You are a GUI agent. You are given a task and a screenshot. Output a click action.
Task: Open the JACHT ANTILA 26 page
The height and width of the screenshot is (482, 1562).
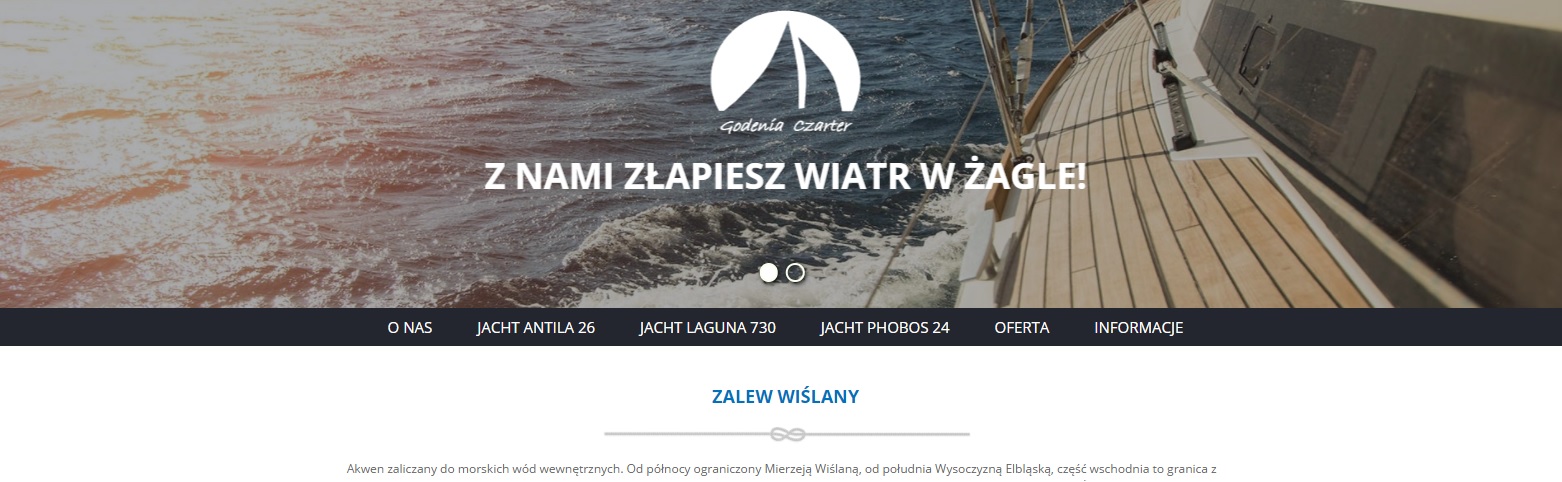tap(536, 328)
